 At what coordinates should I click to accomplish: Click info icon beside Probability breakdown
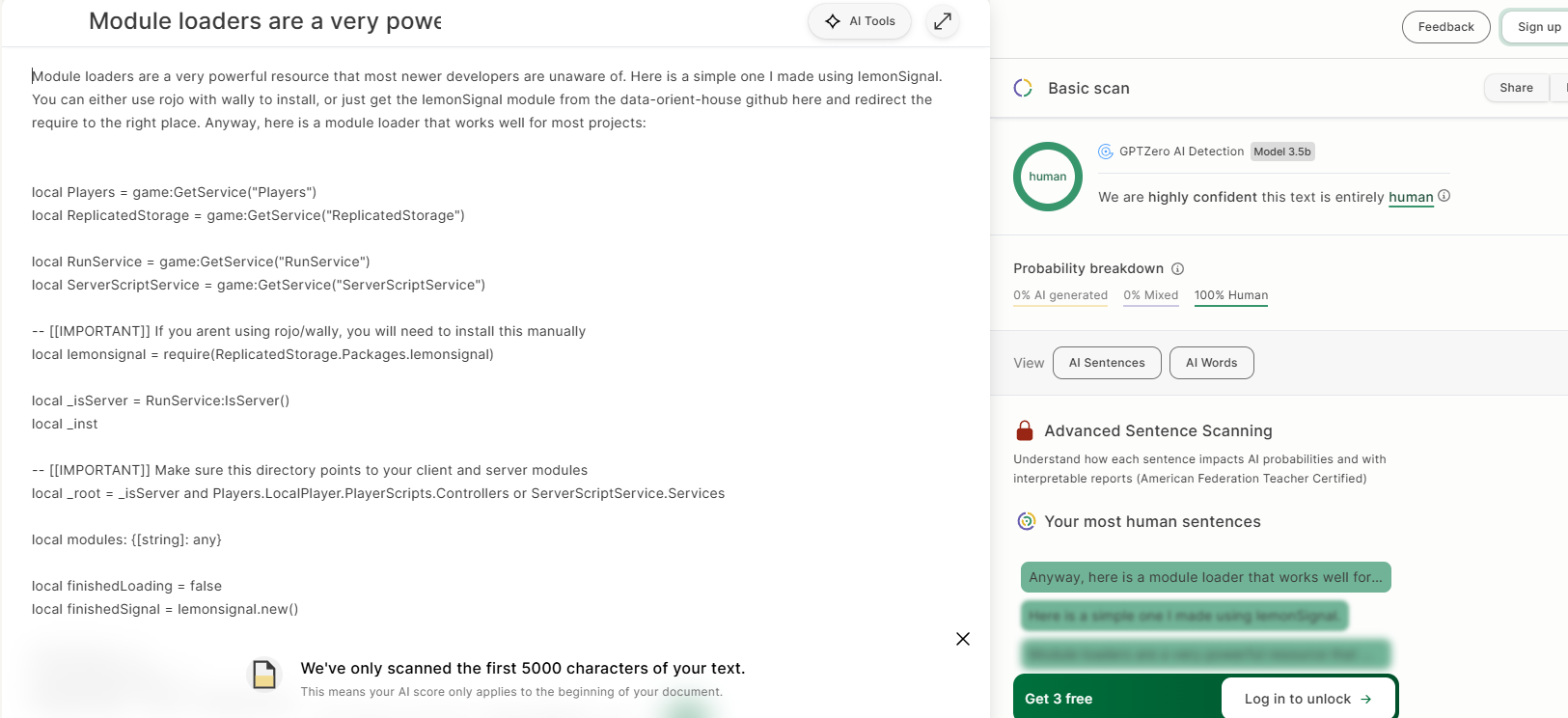pyautogui.click(x=1177, y=269)
